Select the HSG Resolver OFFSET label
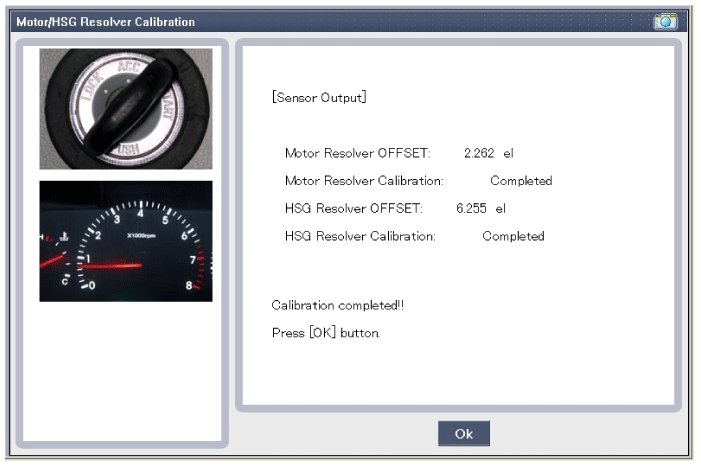Viewport: 701px width, 467px height. tap(353, 208)
